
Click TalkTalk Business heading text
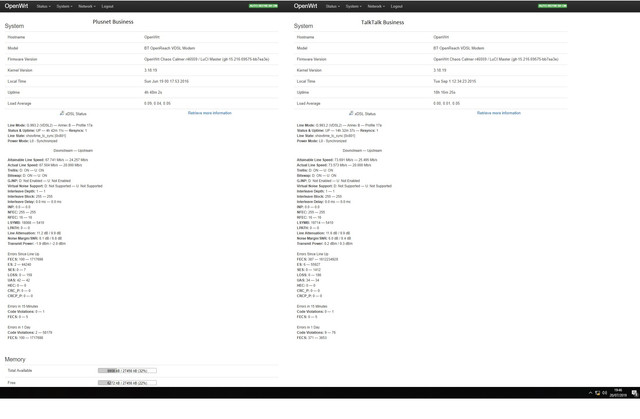(382, 22)
